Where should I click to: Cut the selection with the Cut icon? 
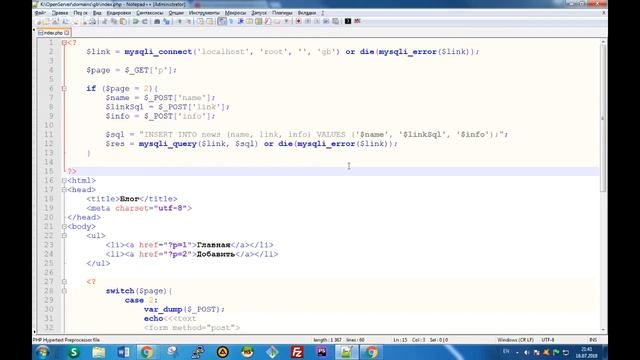[104, 21]
